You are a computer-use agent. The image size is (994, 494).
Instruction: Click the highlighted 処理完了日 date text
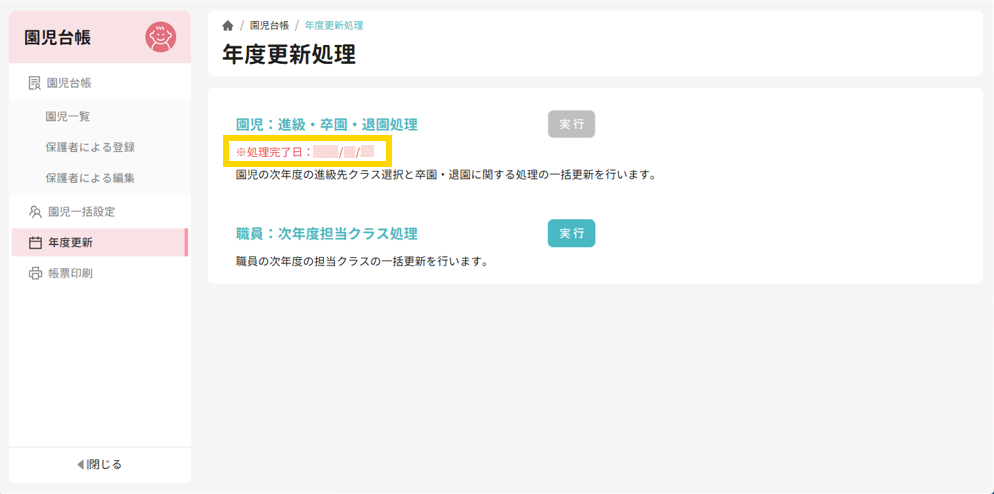306,152
